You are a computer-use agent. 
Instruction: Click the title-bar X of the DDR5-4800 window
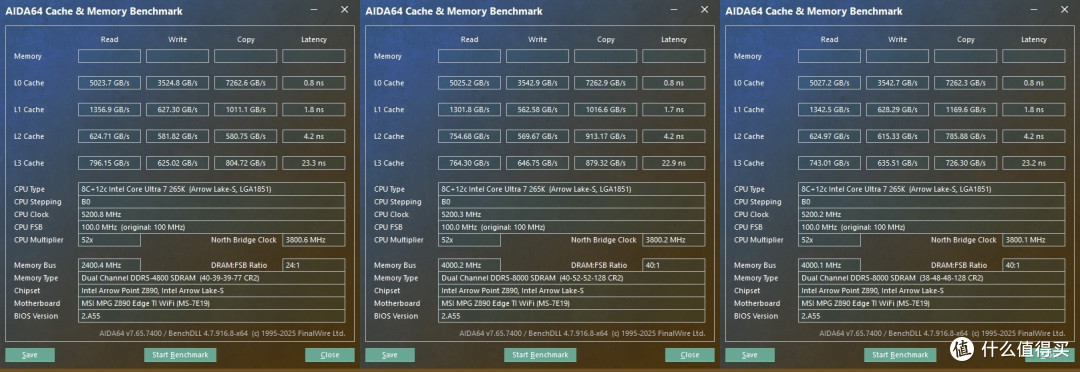pyautogui.click(x=344, y=10)
